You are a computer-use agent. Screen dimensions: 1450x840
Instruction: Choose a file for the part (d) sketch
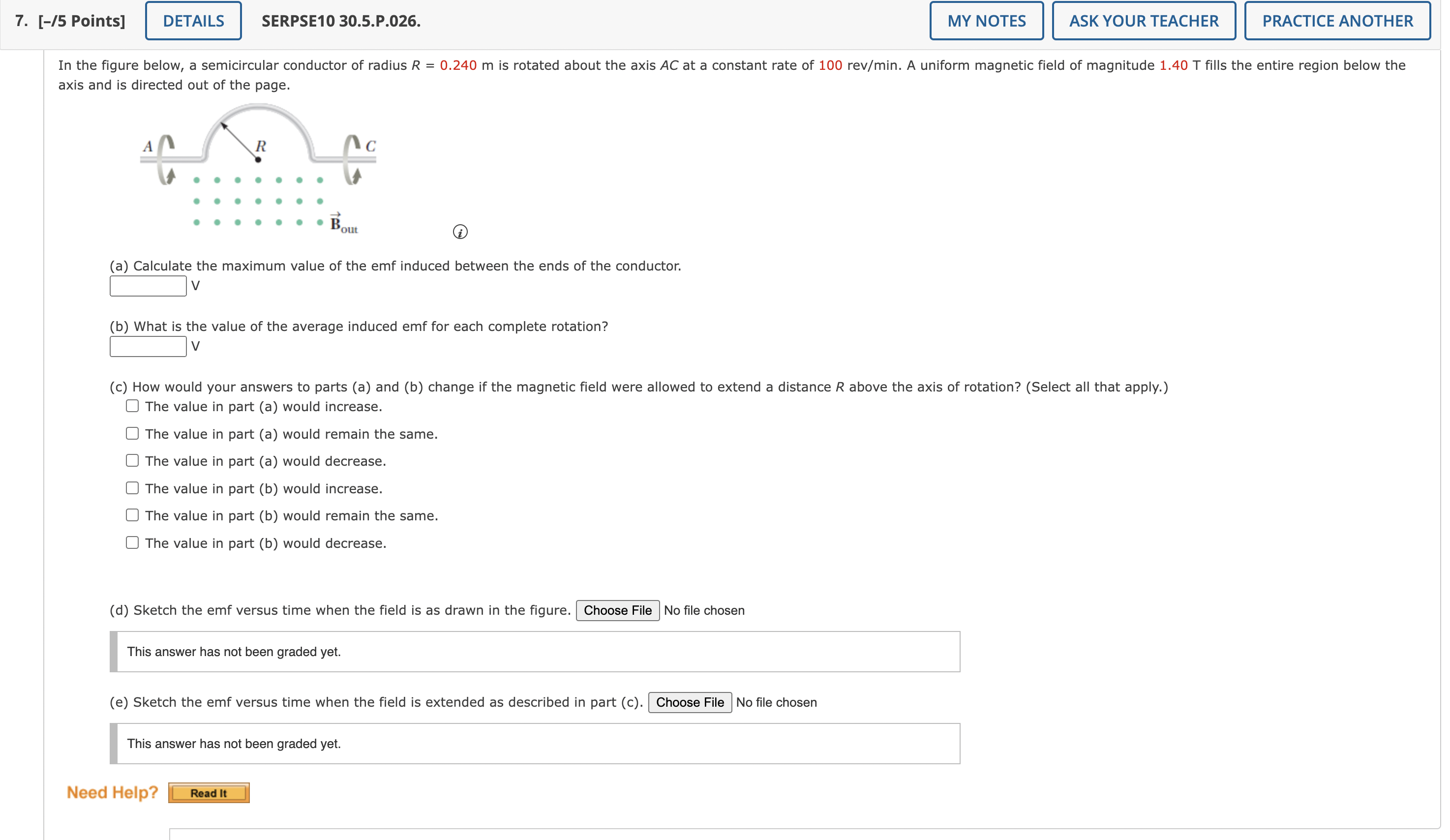tap(617, 610)
